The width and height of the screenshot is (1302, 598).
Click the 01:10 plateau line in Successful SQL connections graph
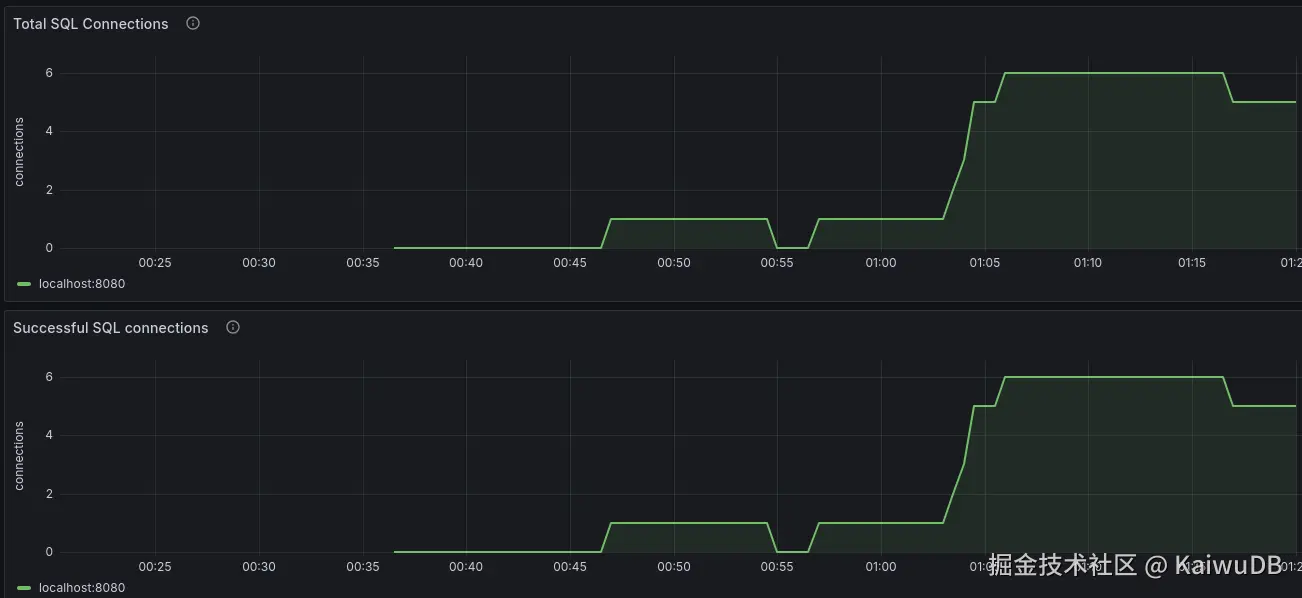coord(1088,377)
